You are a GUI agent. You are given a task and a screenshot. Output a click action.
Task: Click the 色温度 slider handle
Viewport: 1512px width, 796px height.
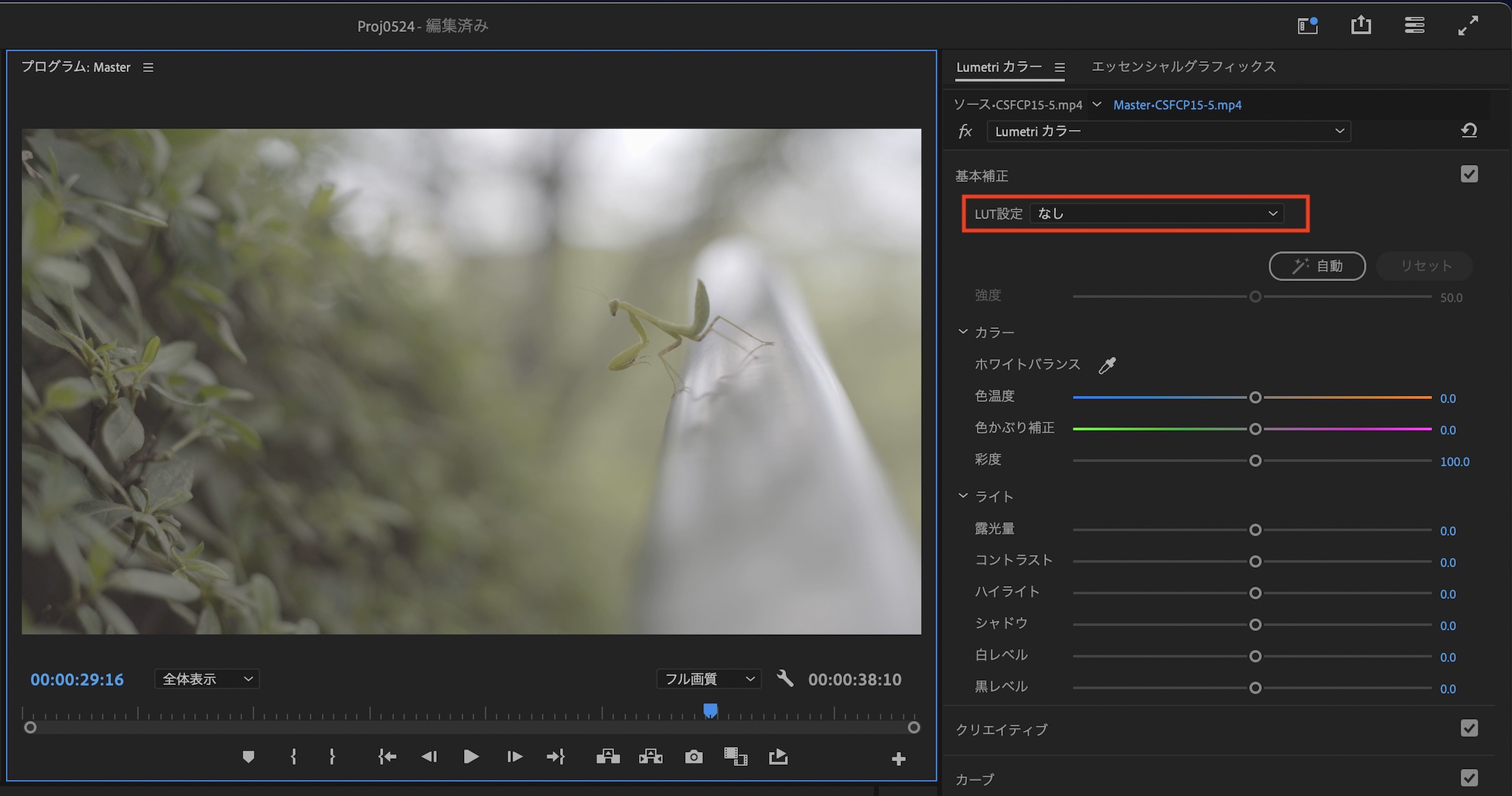click(x=1255, y=398)
